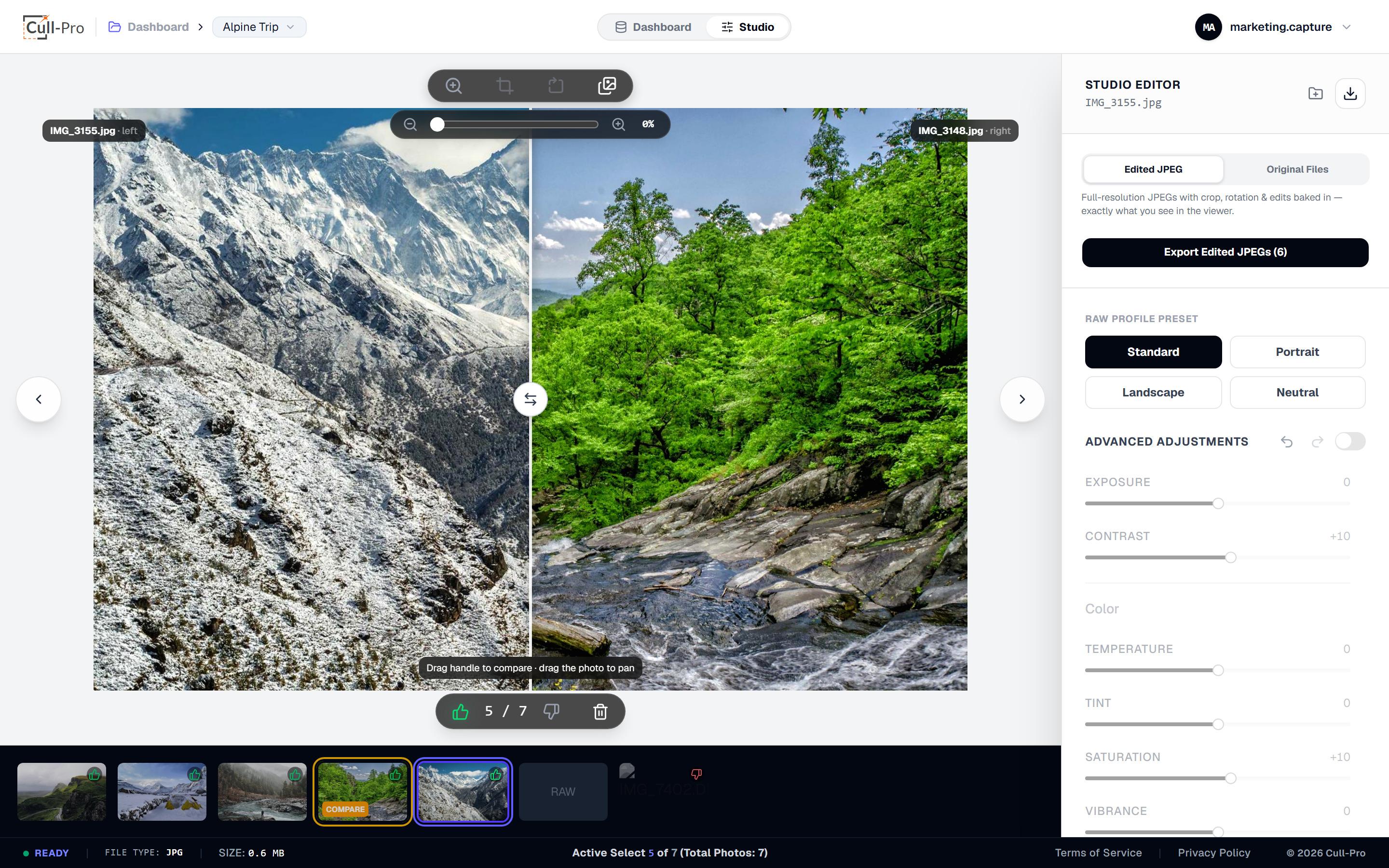Reject the photo with thumbs down

(551, 712)
